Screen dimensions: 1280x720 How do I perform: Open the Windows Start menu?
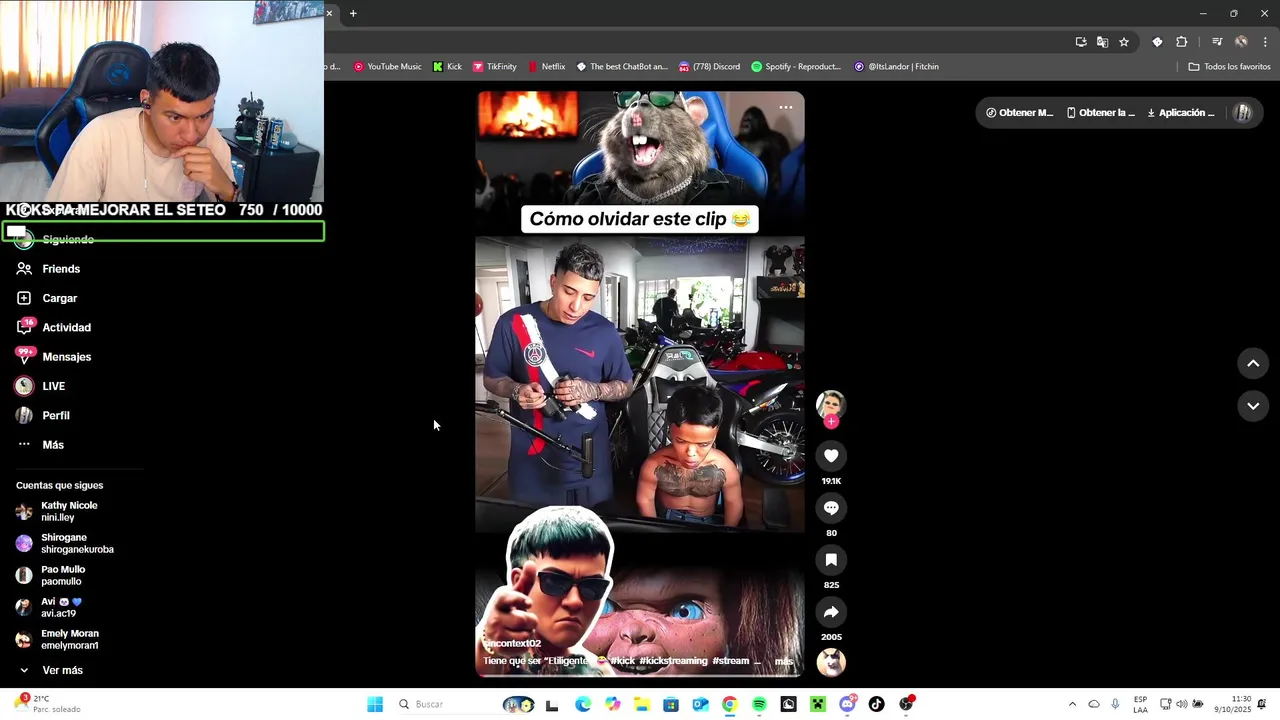point(375,704)
